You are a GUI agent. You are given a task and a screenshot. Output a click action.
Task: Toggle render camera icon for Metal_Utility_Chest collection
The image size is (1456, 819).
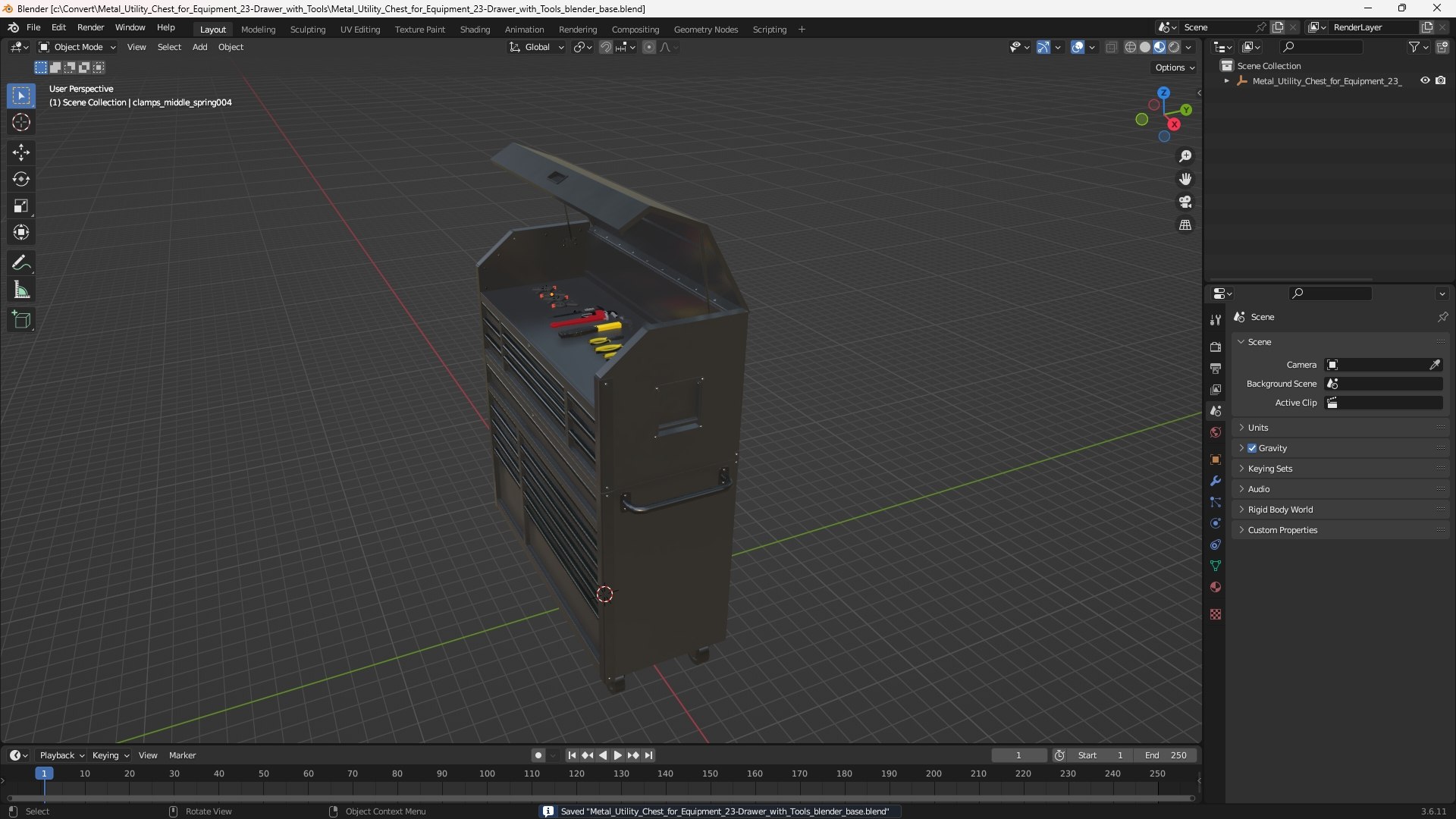[1441, 80]
